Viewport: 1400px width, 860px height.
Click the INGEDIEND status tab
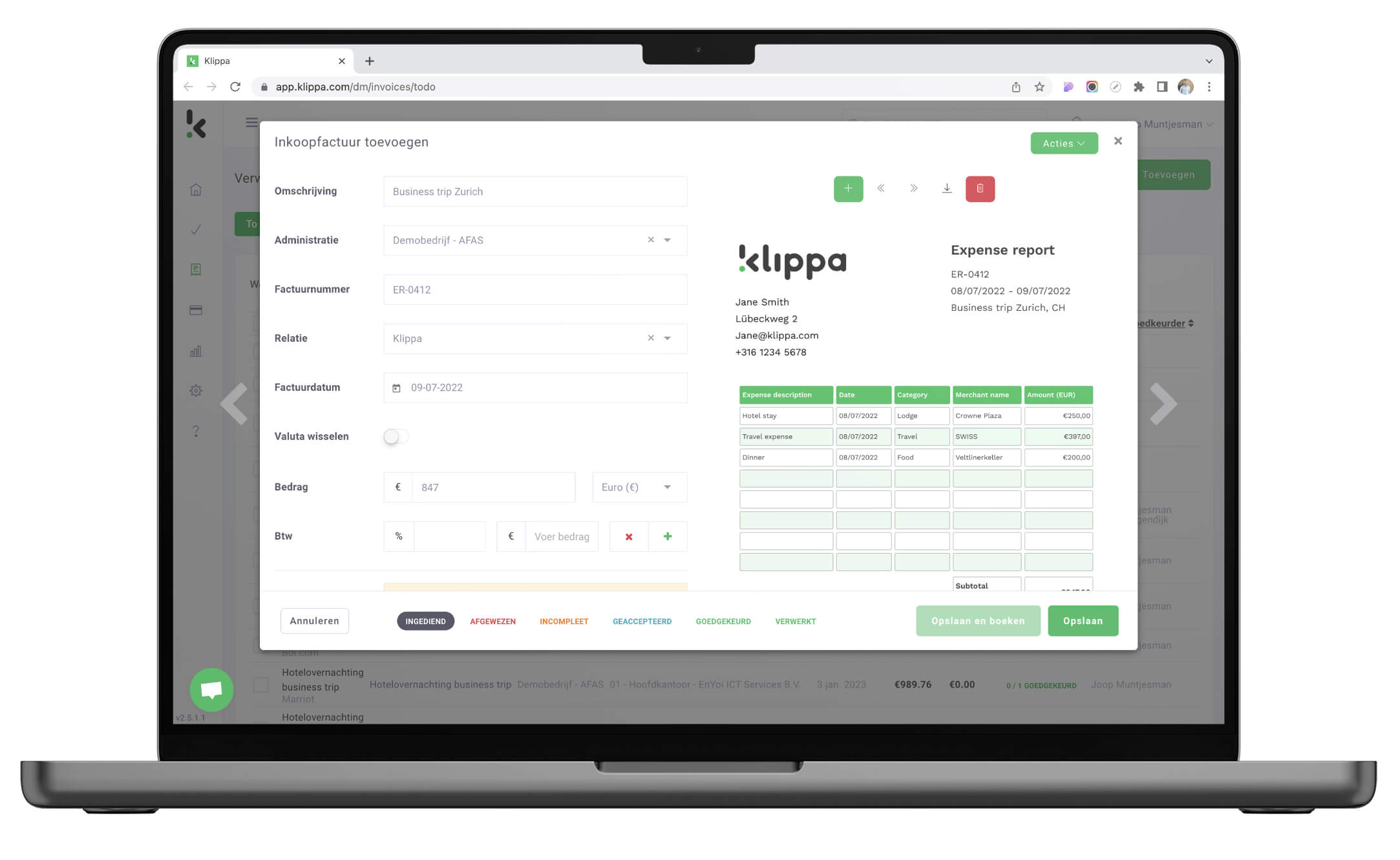[424, 621]
